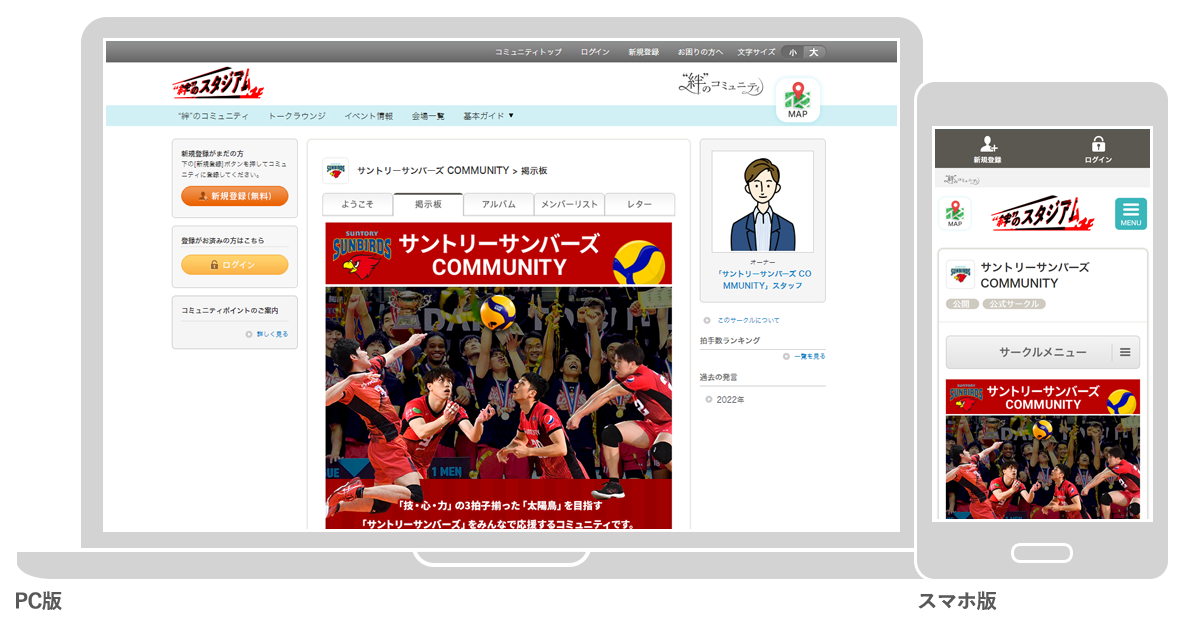
Task: Click the 新規登録 person icon on the smartphone header
Action: (988, 143)
